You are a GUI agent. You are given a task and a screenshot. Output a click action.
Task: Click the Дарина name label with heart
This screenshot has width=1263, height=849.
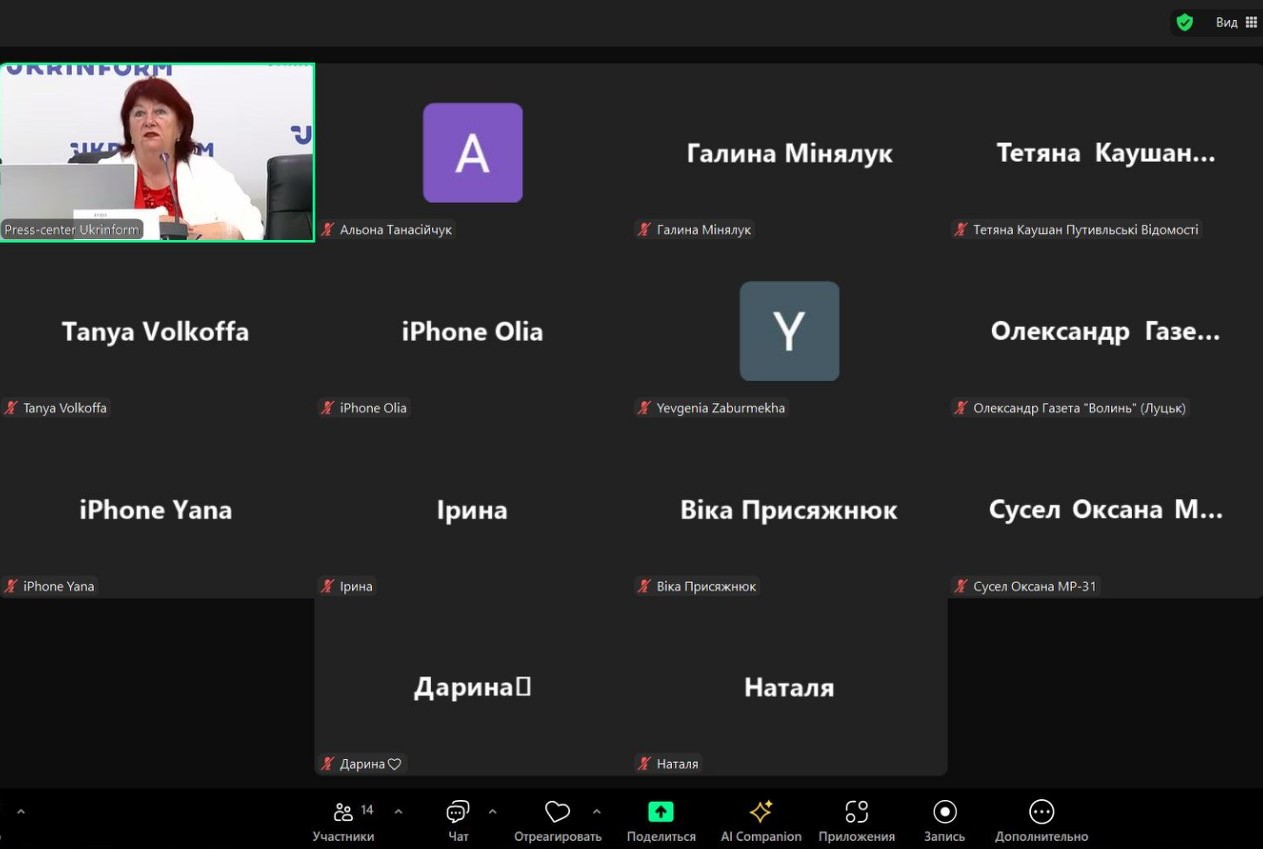tap(370, 764)
